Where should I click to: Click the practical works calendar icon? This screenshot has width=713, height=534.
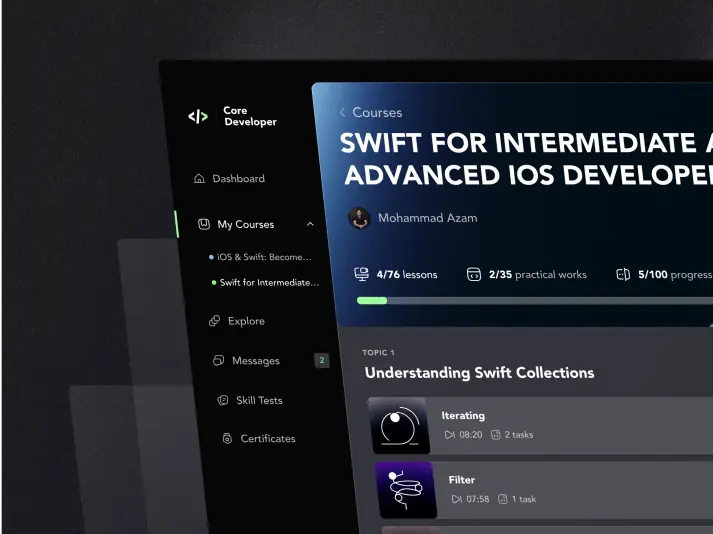pyautogui.click(x=474, y=274)
